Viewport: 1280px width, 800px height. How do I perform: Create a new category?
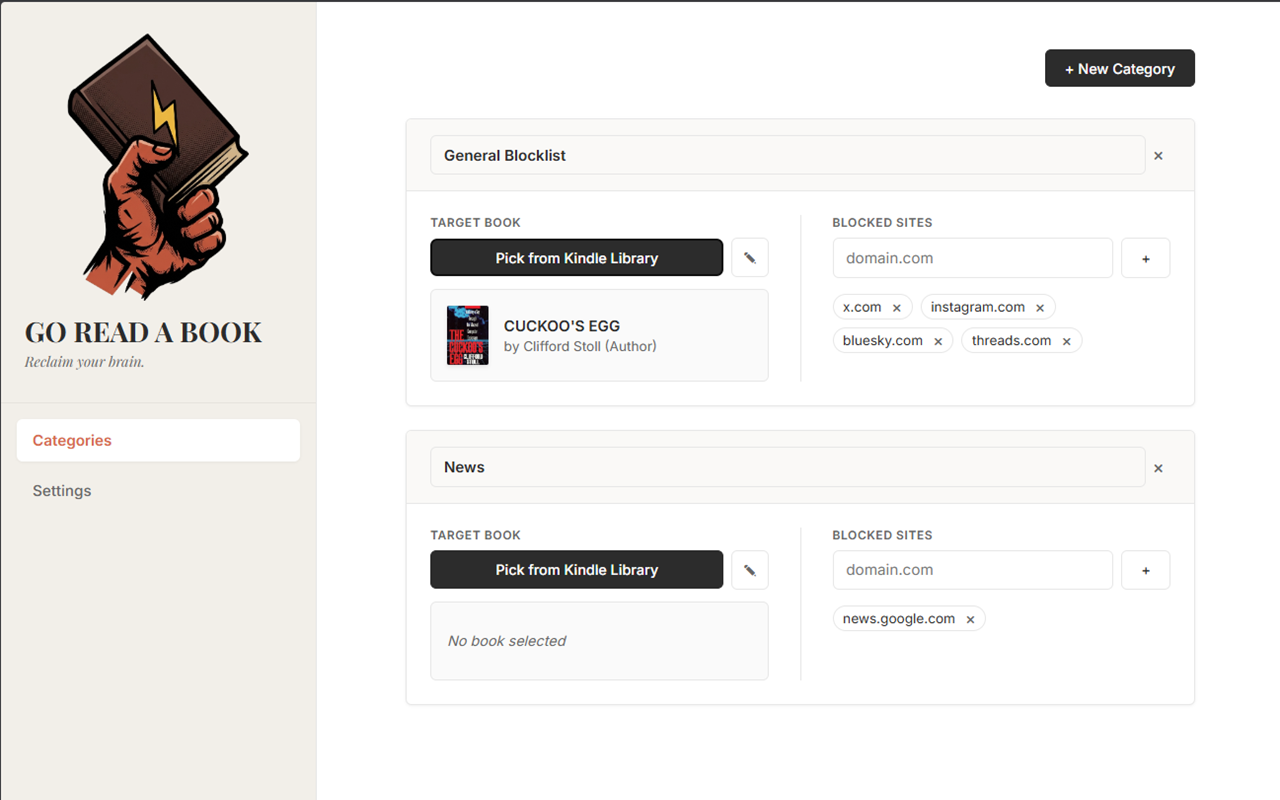pos(1119,69)
